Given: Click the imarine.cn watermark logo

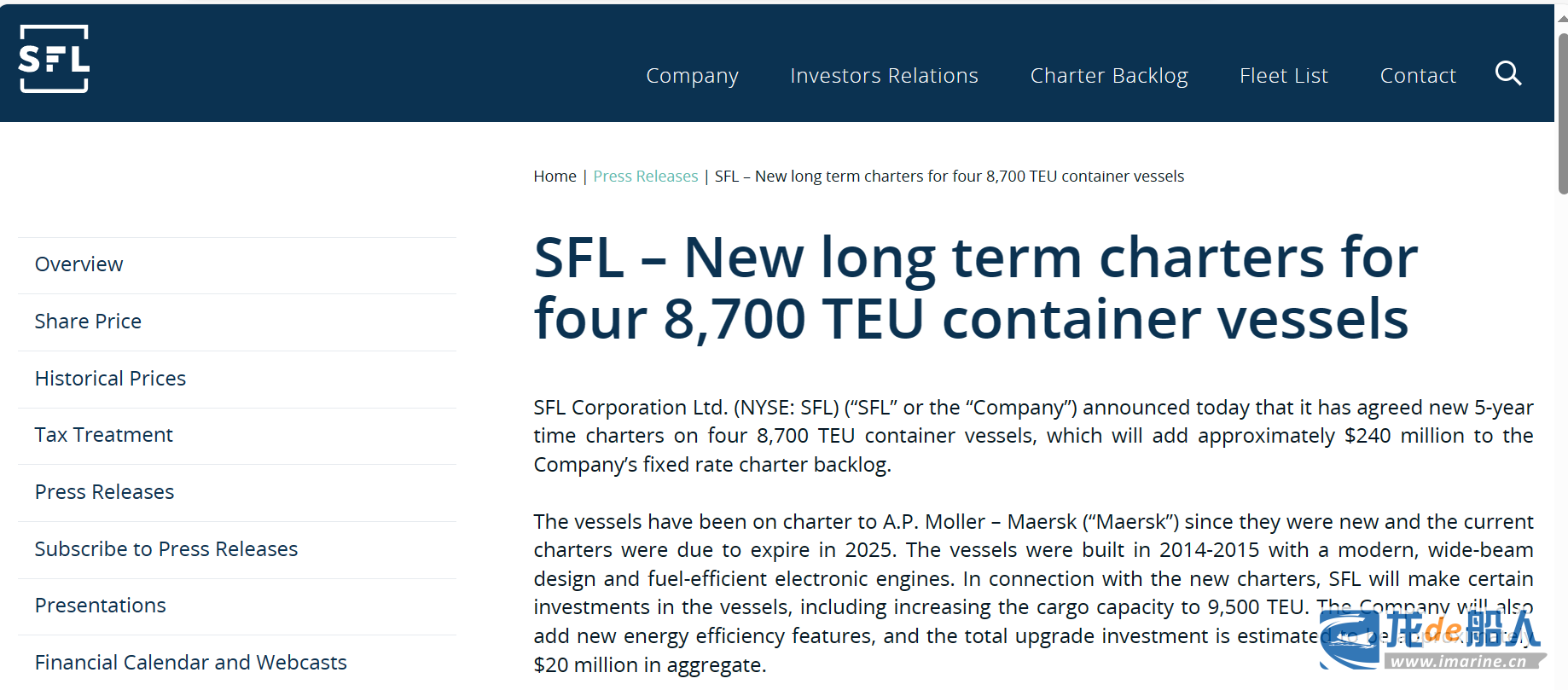Looking at the screenshot, I should [x=1432, y=640].
